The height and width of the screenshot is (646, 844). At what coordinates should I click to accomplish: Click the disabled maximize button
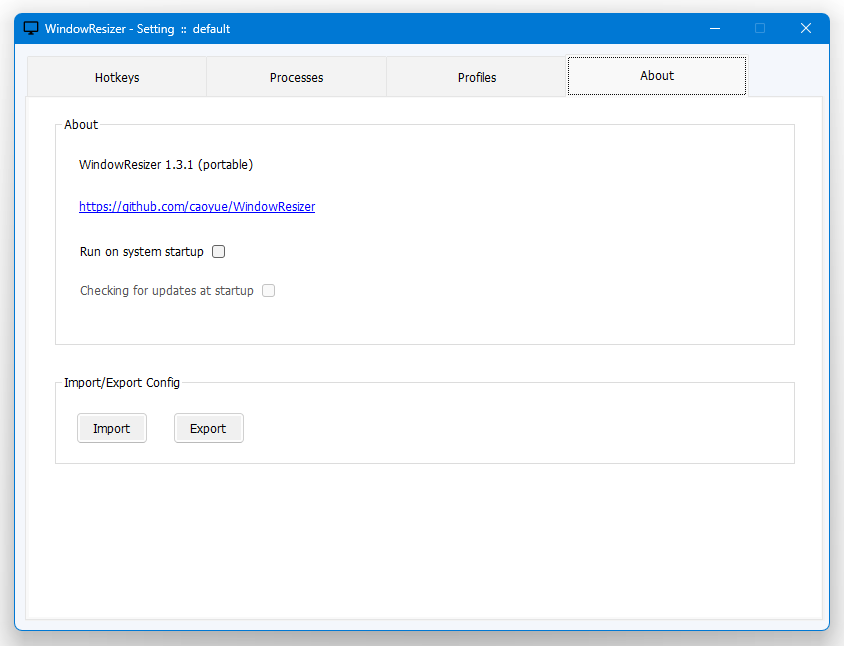pyautogui.click(x=760, y=29)
